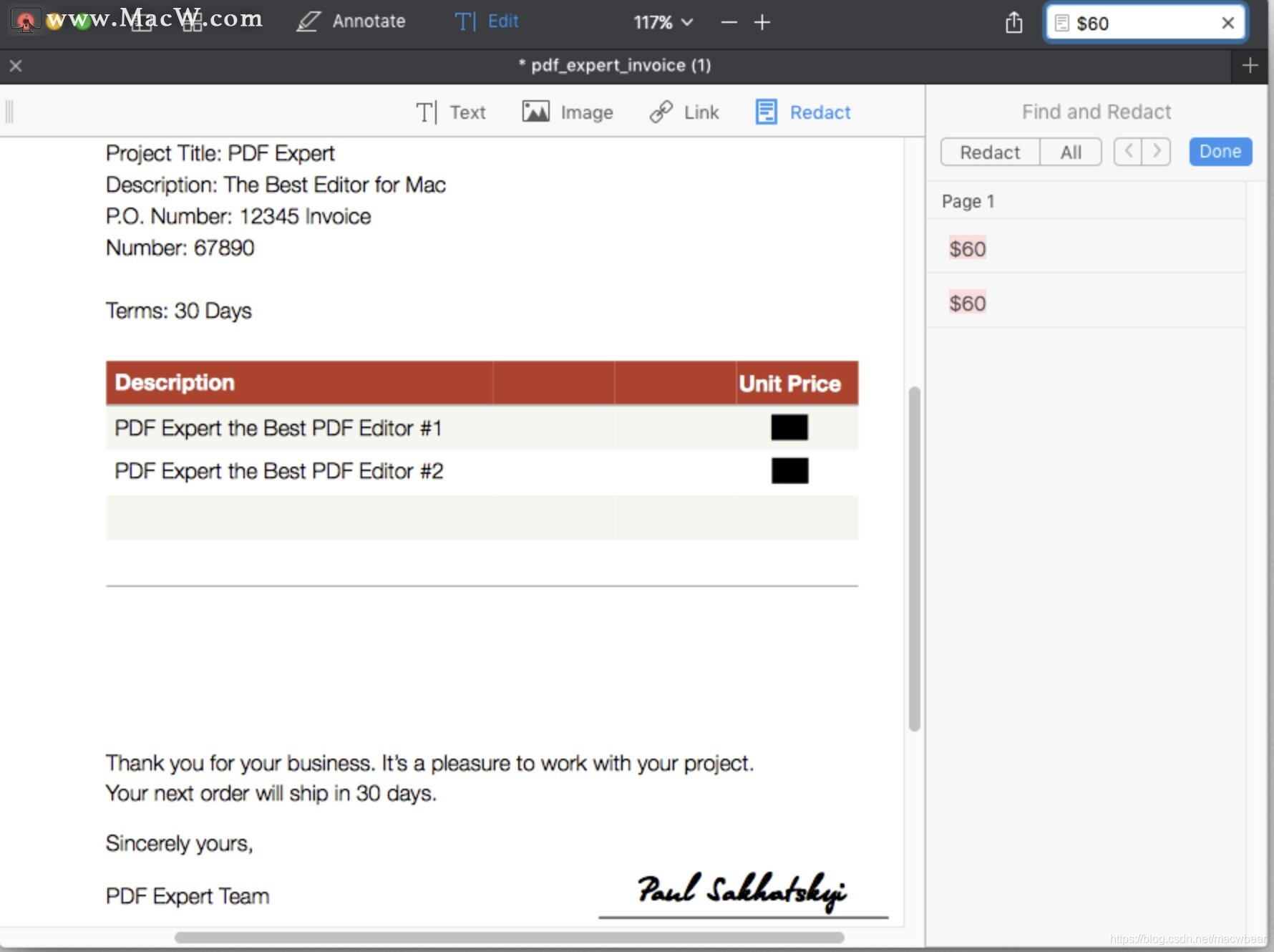
Task: Click the 'Terms: 30 Days' text
Action: 178,311
